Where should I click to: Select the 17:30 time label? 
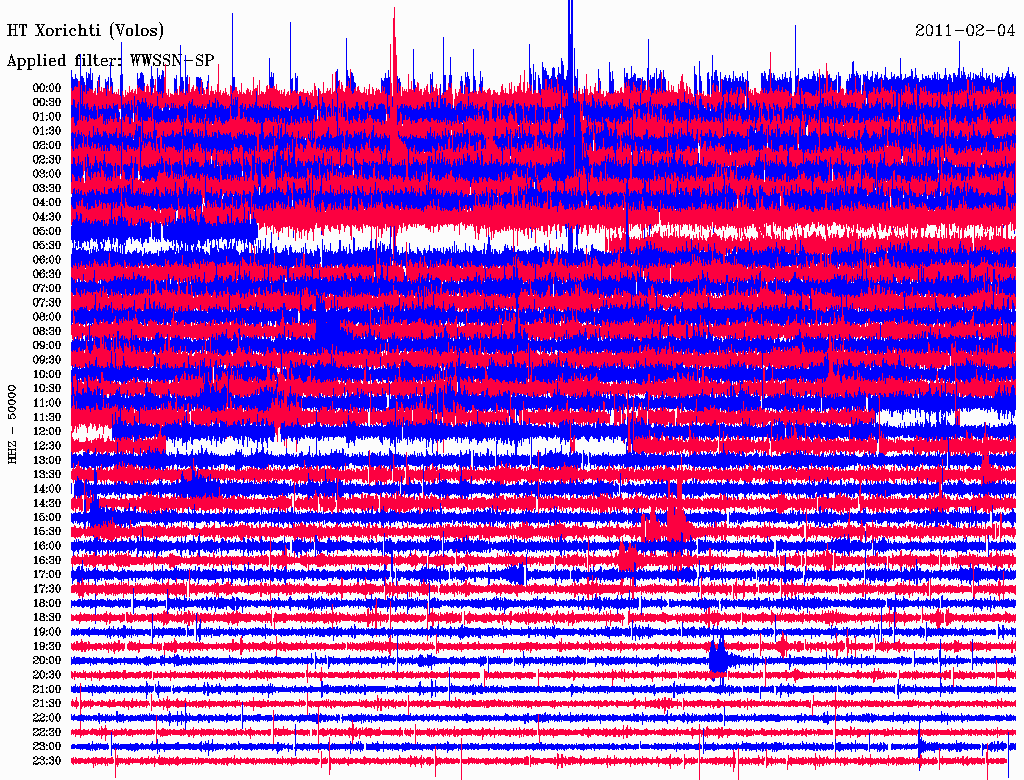pos(47,589)
